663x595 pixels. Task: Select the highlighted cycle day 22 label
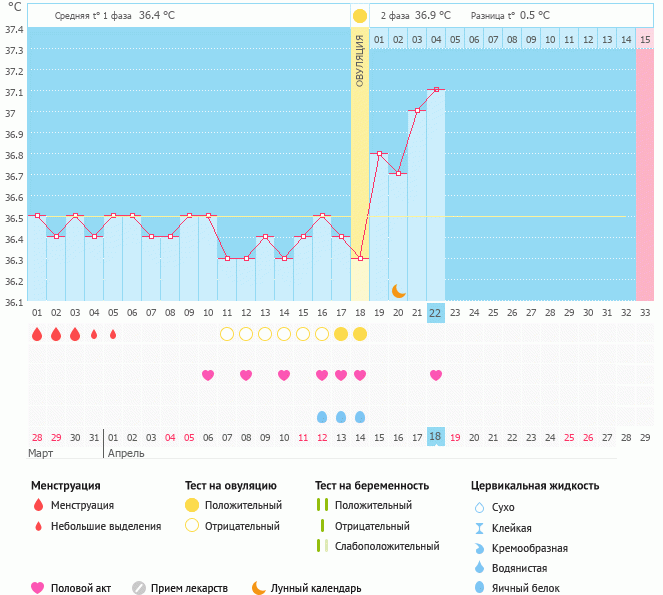435,312
